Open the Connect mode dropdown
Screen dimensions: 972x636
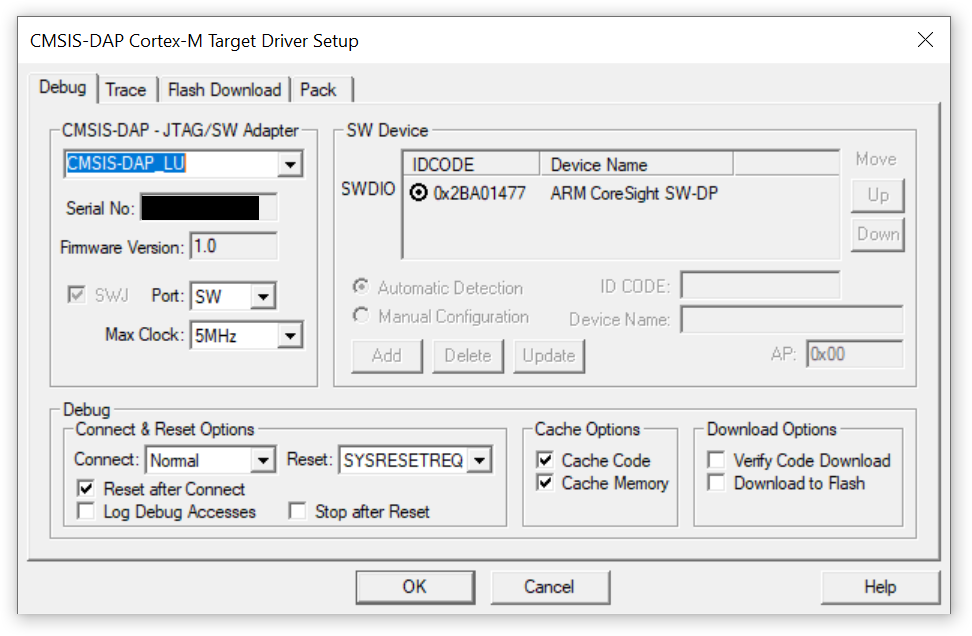(x=263, y=461)
